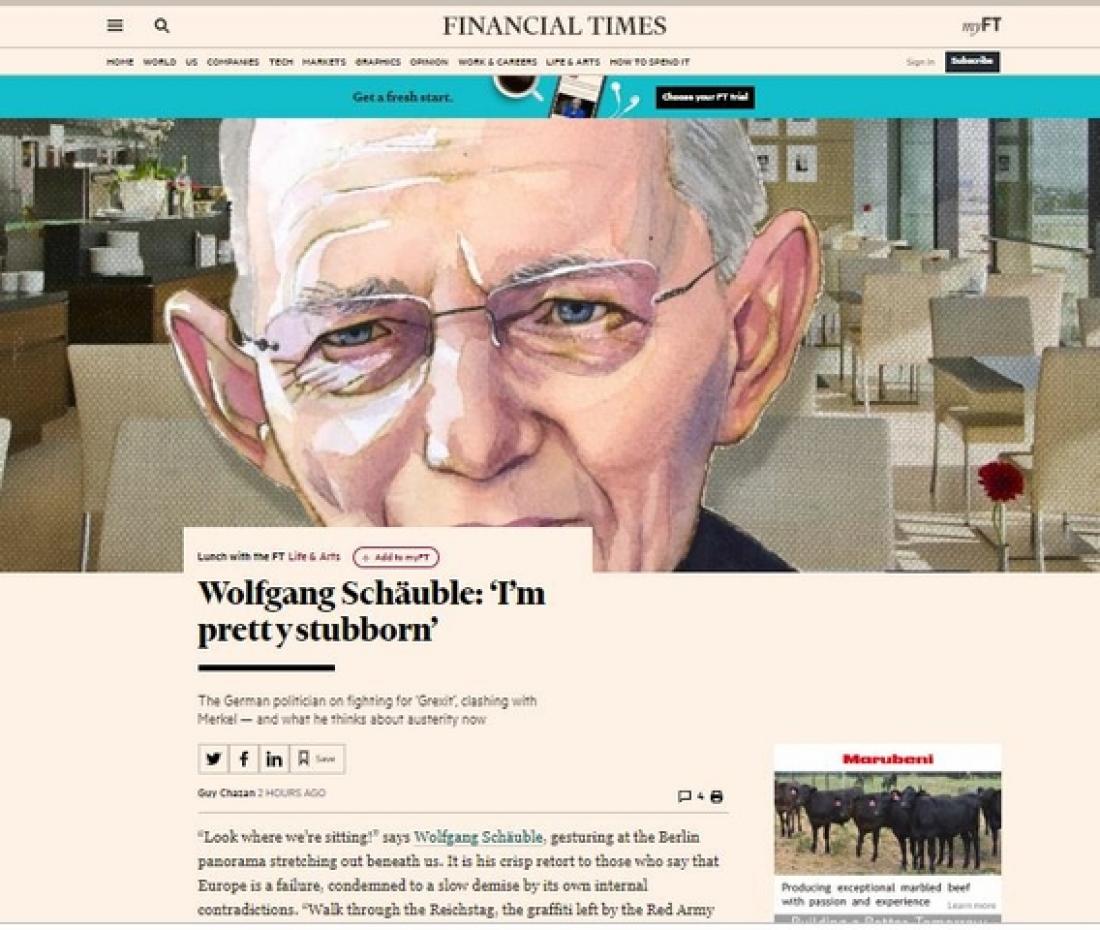The height and width of the screenshot is (930, 1100).
Task: Print the article using printer icon
Action: 716,797
